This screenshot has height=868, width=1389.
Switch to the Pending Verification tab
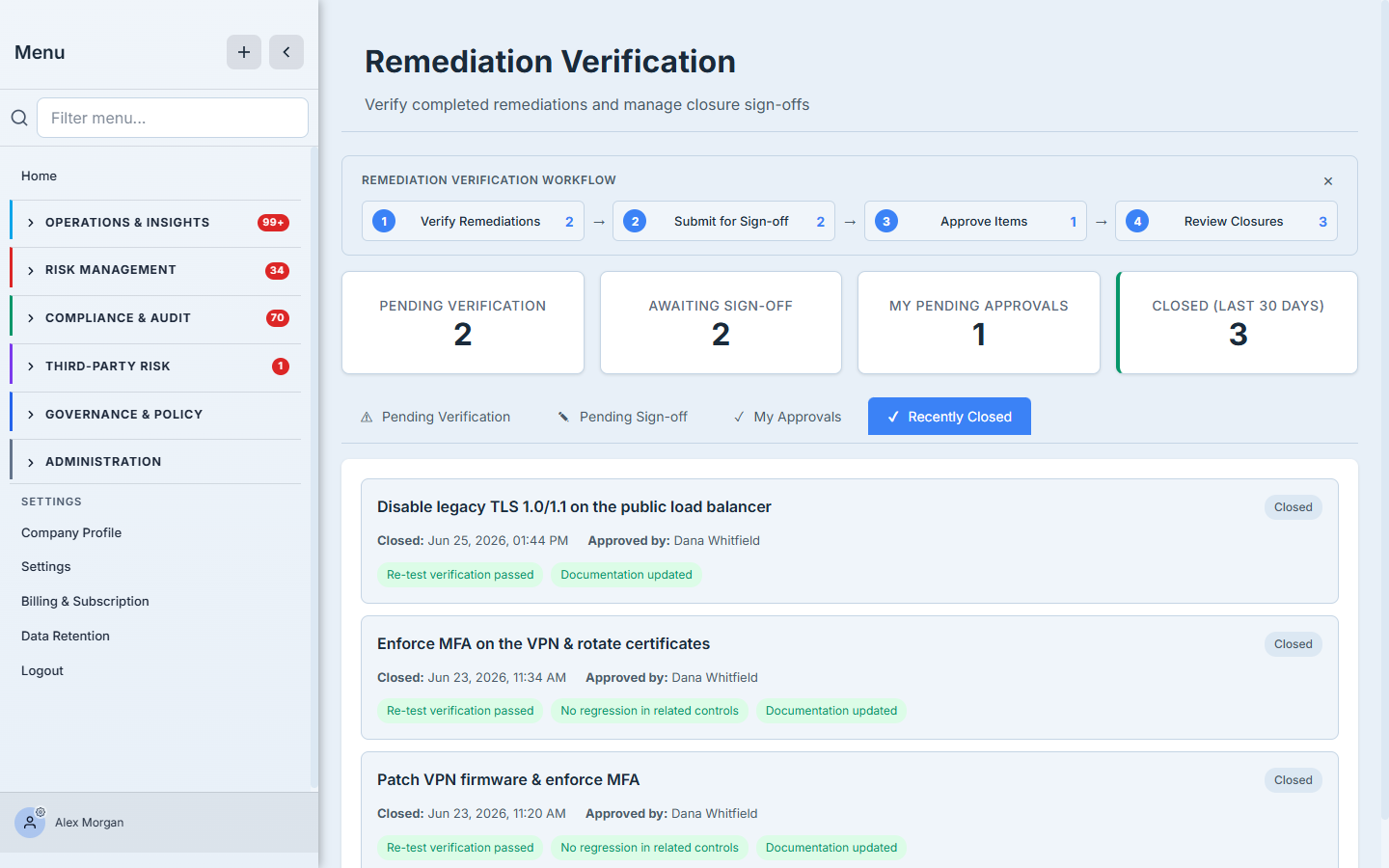[435, 417]
